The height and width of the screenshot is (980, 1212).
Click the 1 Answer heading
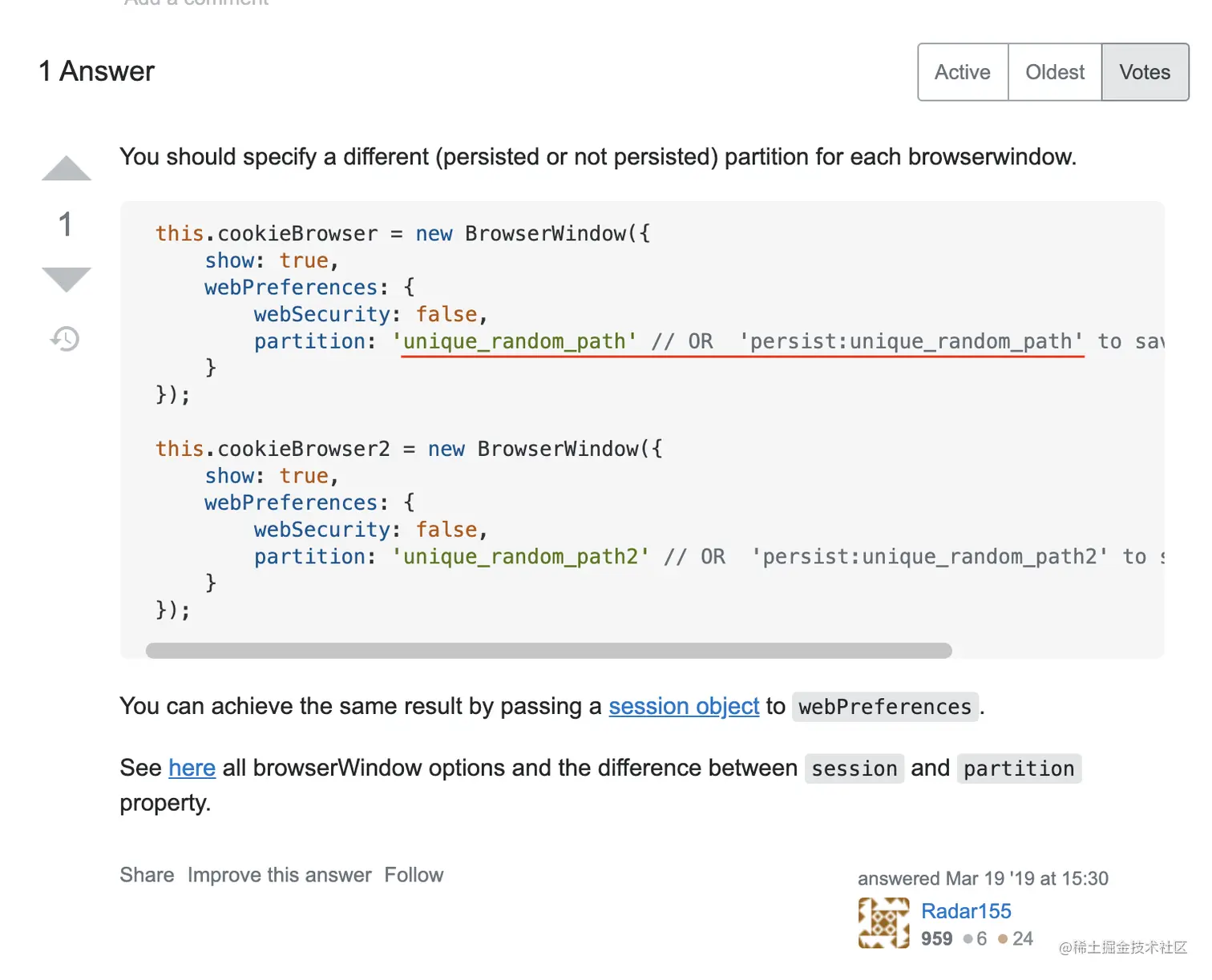[x=97, y=71]
